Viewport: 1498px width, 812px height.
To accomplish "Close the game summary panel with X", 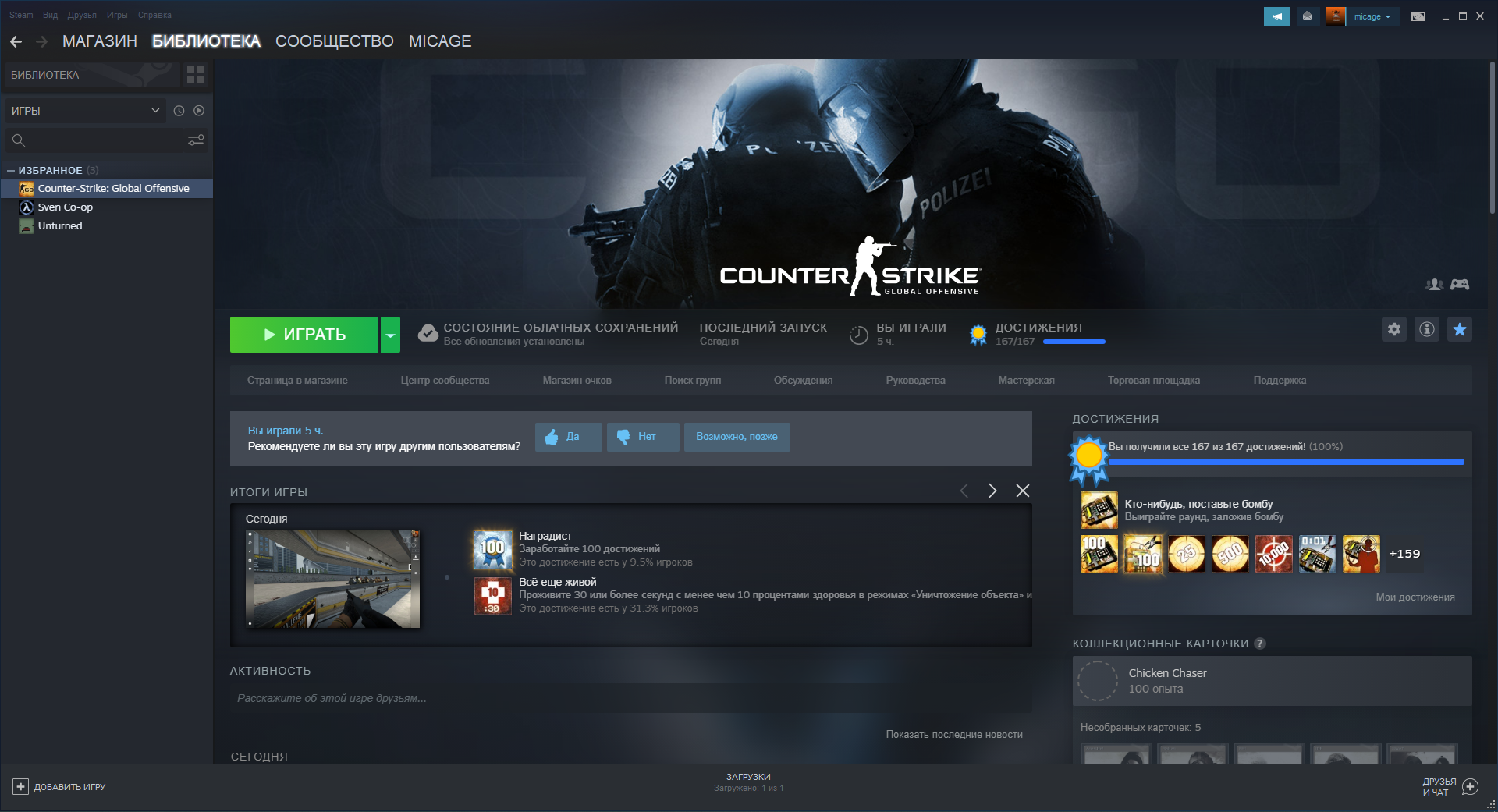I will coord(1023,491).
